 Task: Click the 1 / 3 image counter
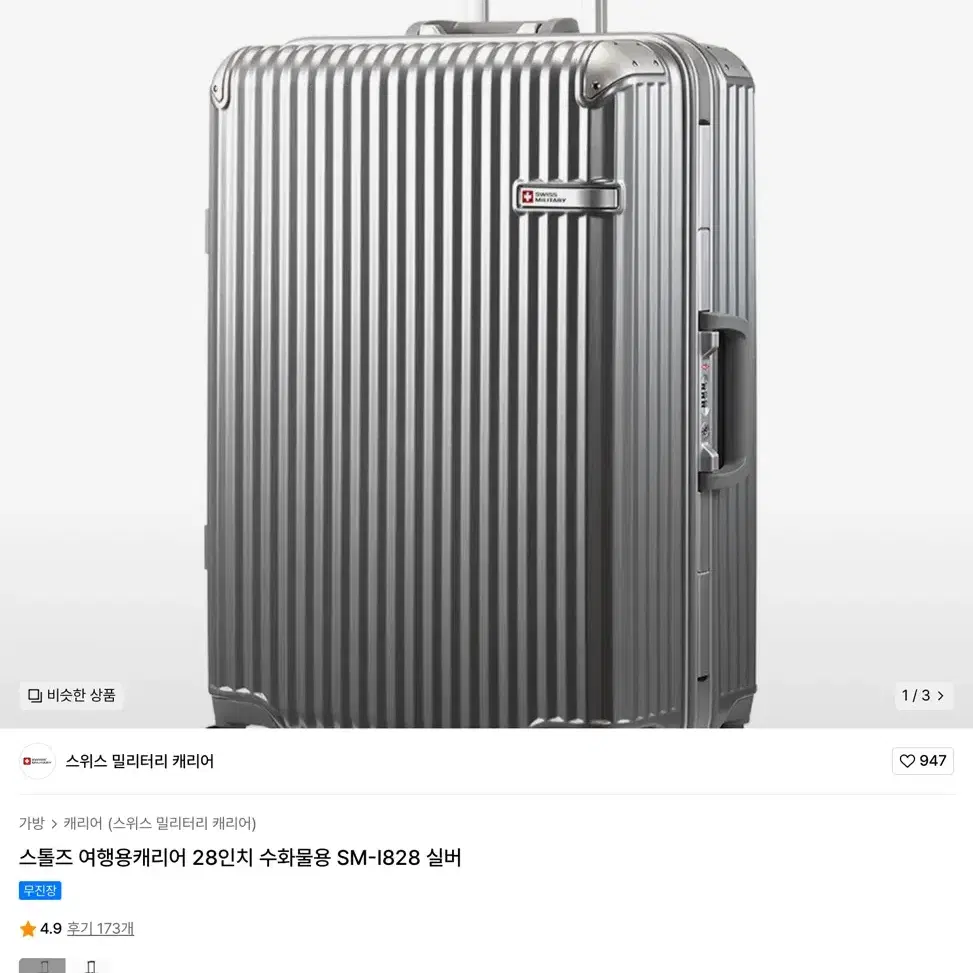pos(916,696)
